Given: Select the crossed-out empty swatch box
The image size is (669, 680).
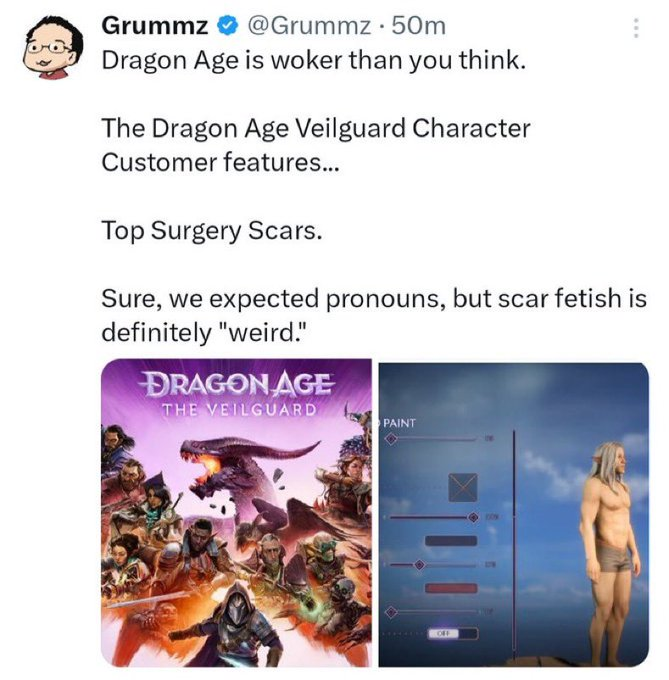Looking at the screenshot, I should (463, 488).
